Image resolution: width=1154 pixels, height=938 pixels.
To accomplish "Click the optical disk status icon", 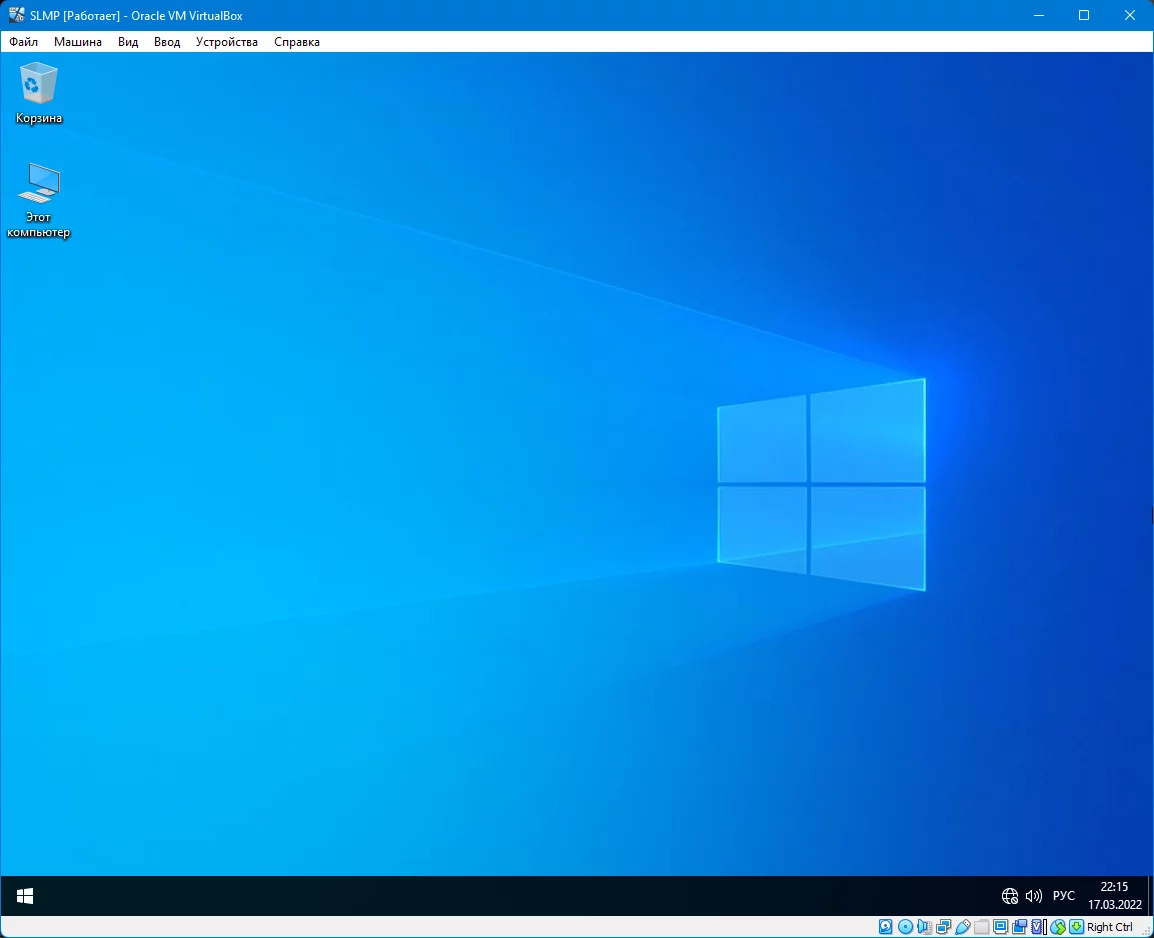I will pos(905,927).
